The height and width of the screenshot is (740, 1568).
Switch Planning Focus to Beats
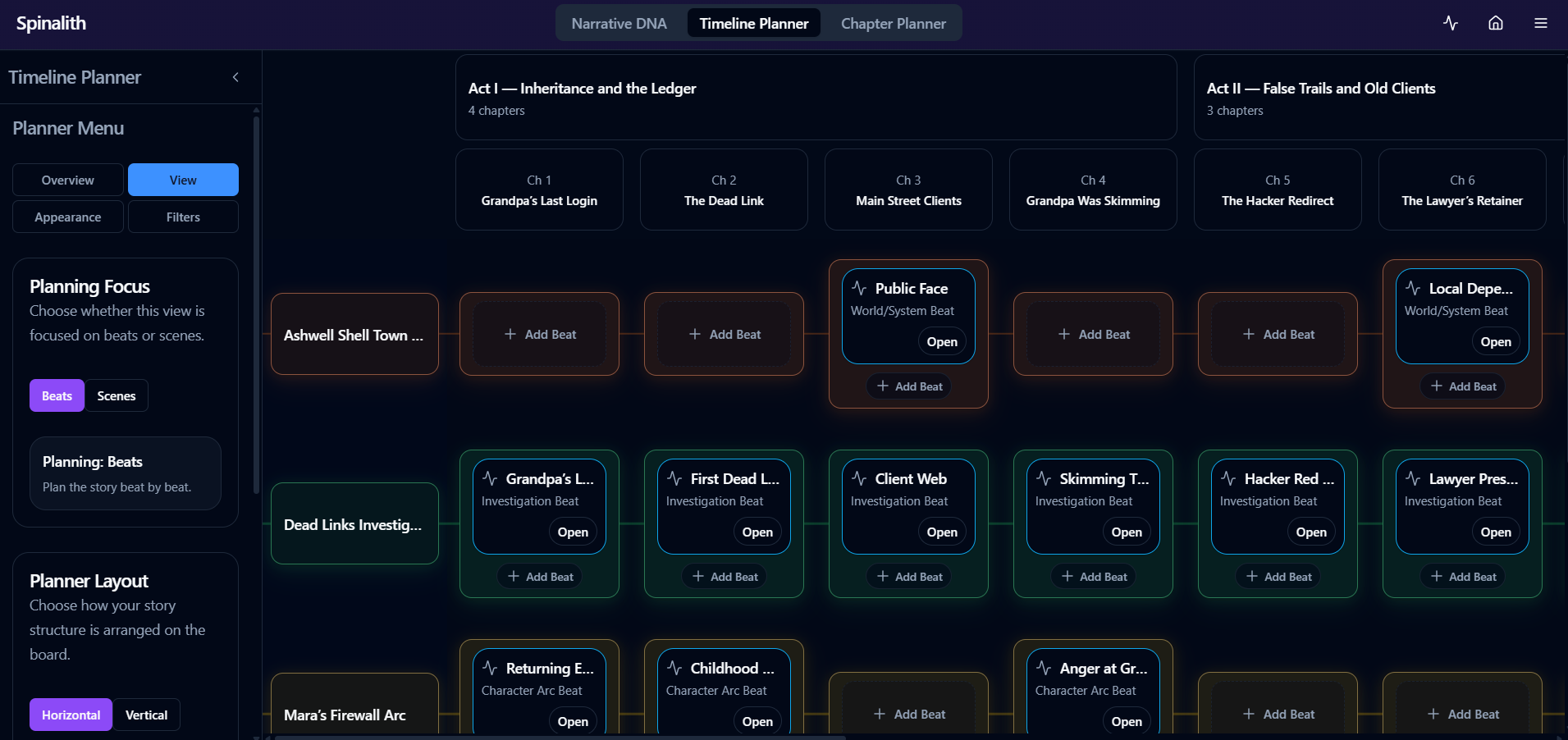tap(57, 395)
